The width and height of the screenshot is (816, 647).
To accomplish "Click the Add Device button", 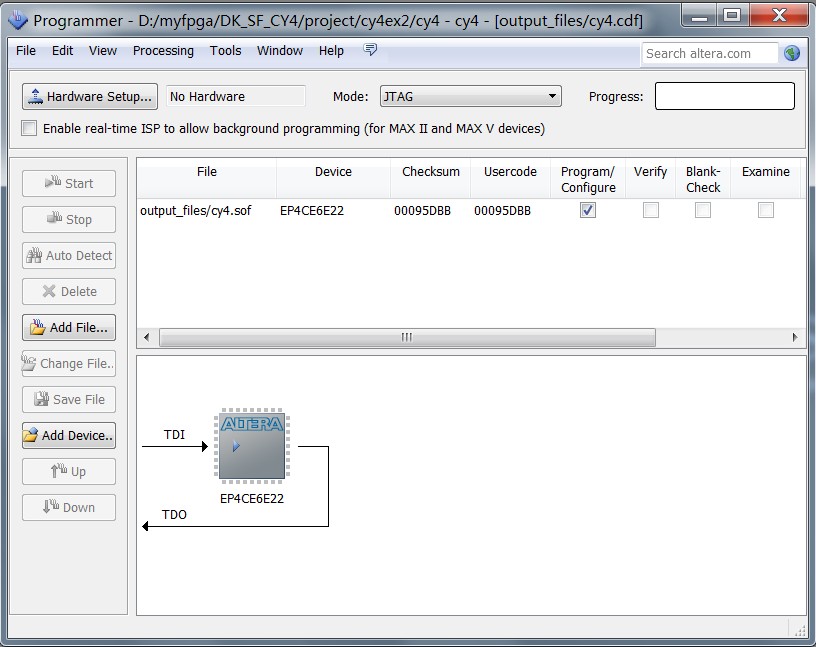I will tap(69, 435).
